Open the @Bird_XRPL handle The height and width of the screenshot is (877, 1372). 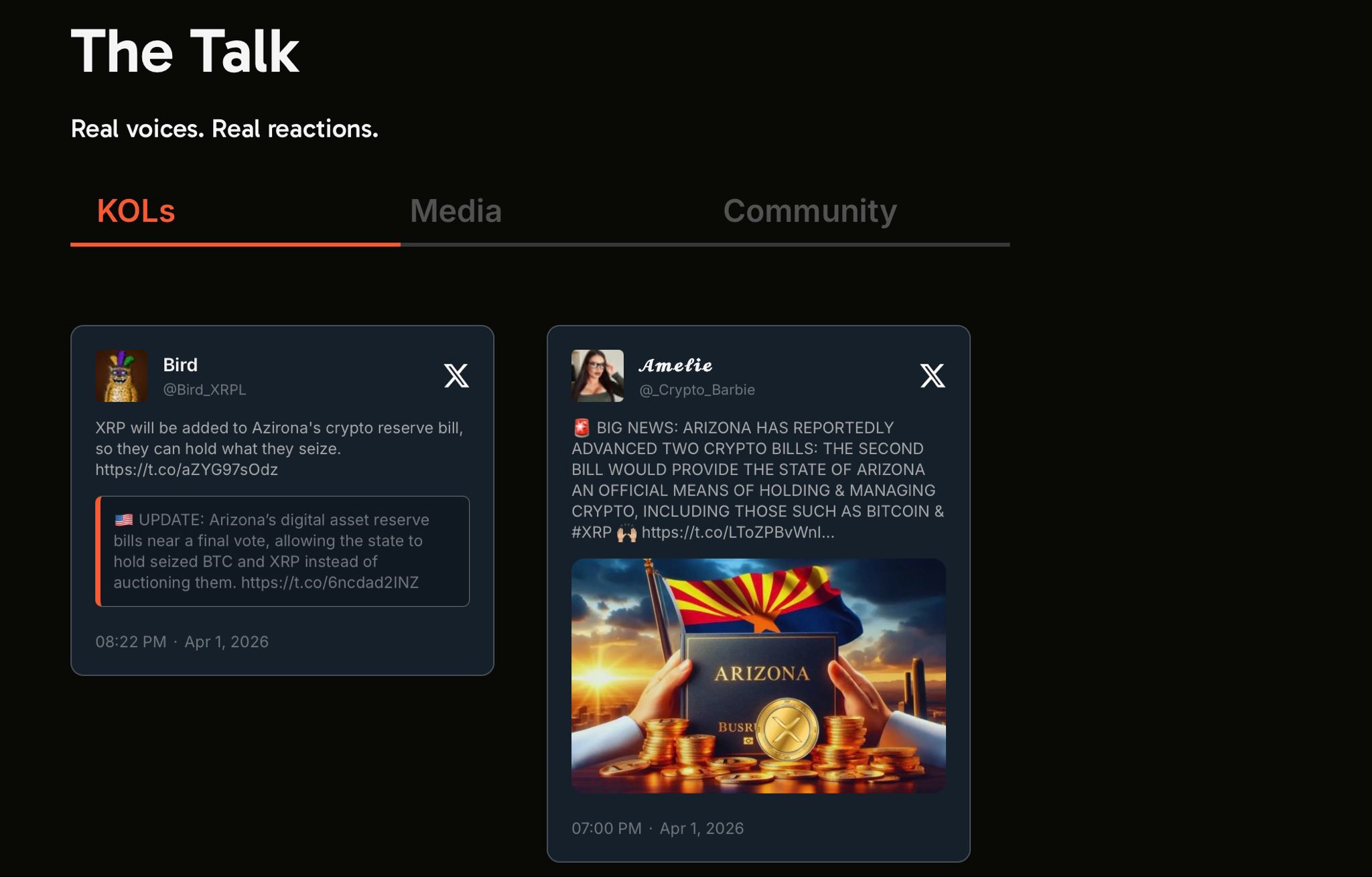point(204,389)
